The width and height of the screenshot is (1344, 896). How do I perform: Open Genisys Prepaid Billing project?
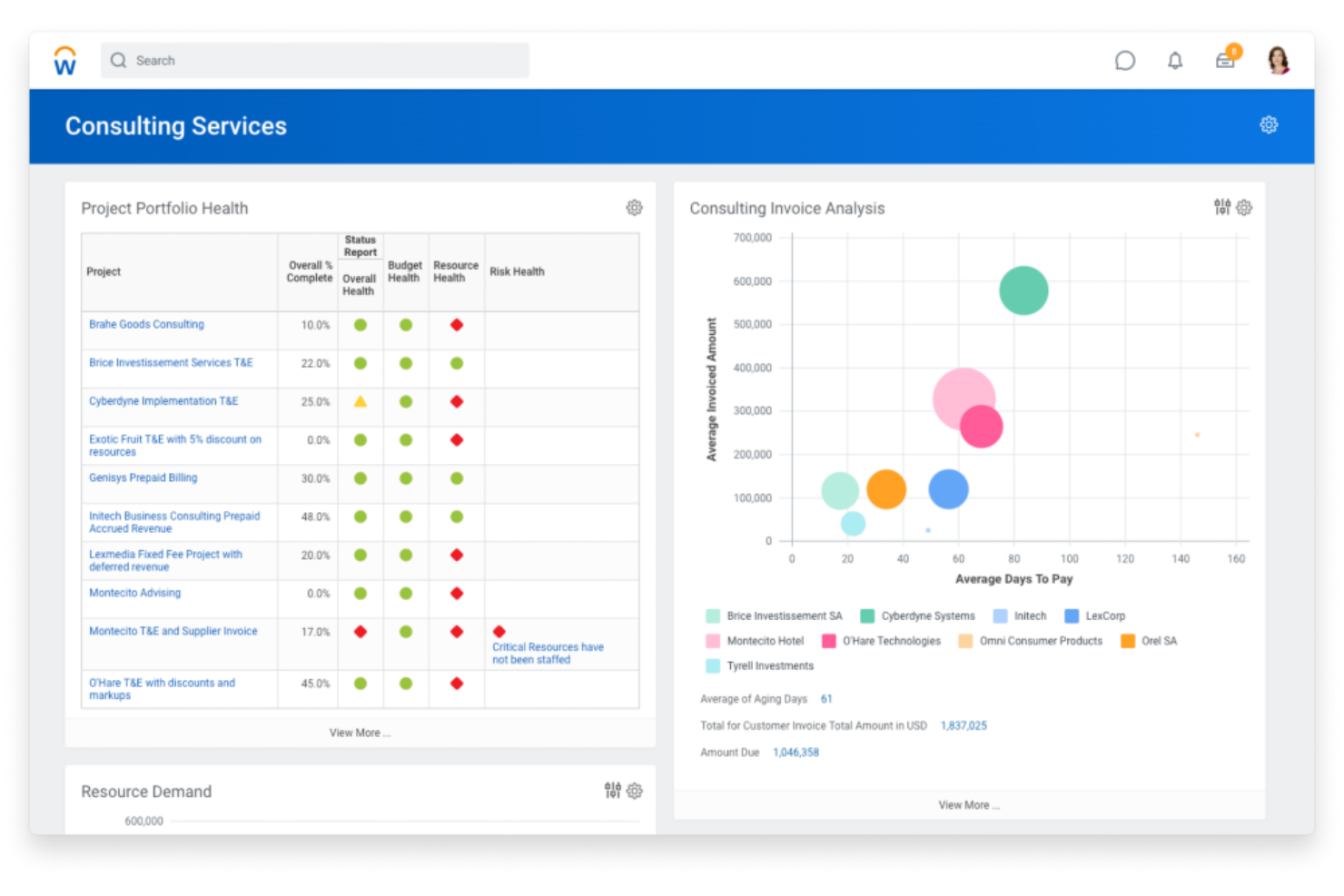(143, 478)
